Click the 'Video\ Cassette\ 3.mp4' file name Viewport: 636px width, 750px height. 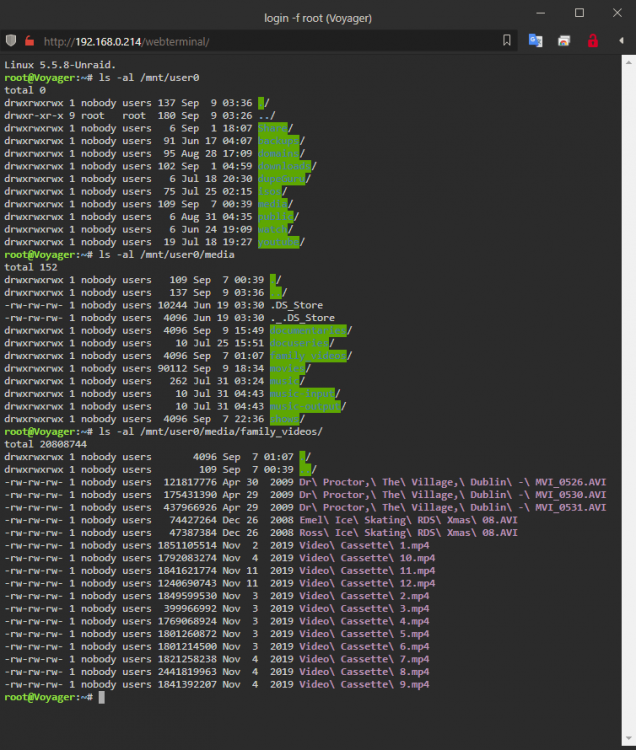click(x=364, y=609)
